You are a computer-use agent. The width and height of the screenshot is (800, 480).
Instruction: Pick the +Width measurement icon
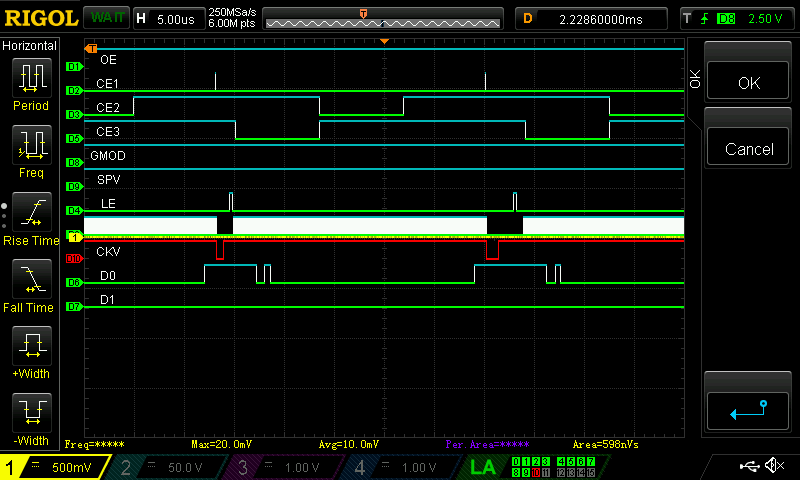(x=30, y=348)
